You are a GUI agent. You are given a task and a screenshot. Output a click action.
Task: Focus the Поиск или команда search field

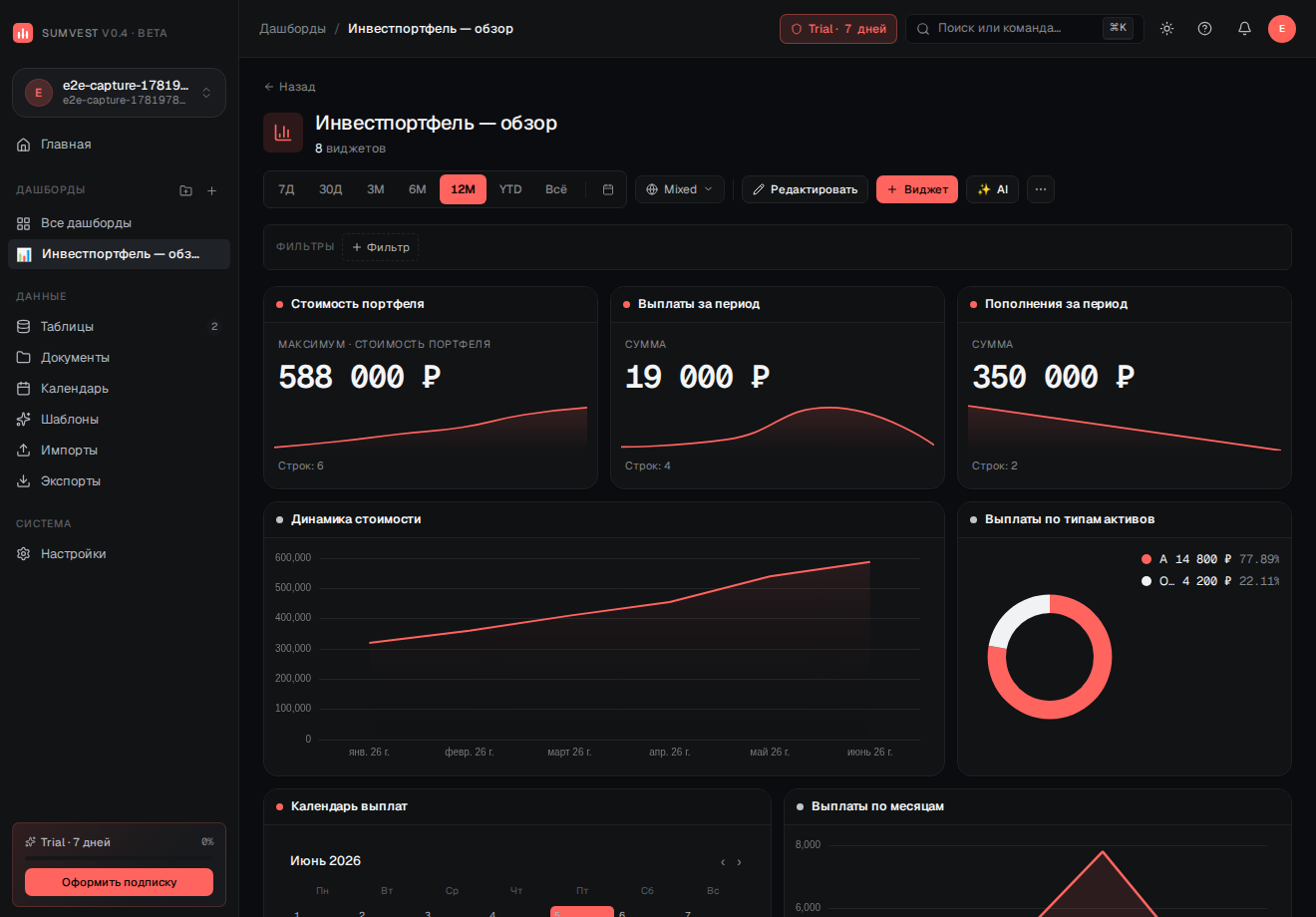1024,29
